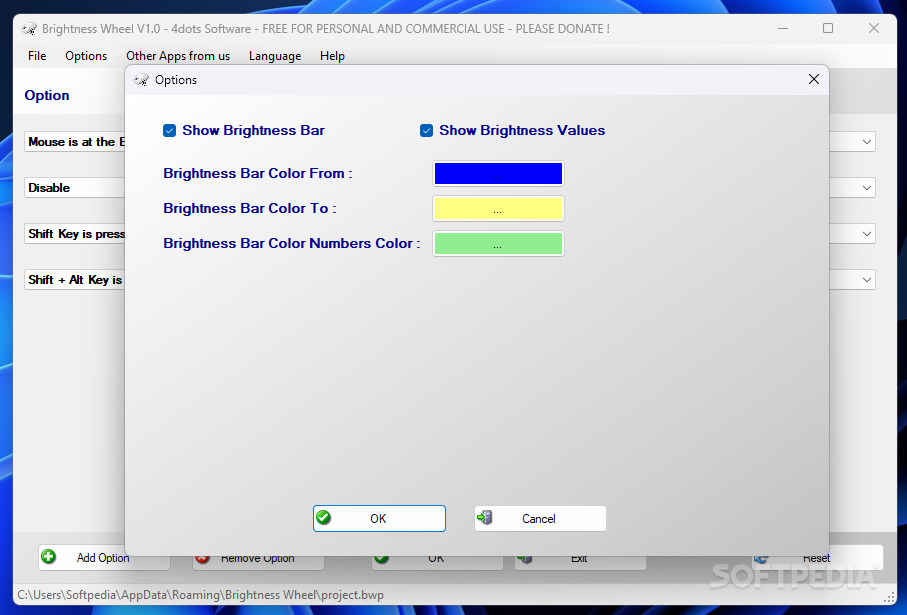Pick the green Numbers Color swatch

(498, 244)
